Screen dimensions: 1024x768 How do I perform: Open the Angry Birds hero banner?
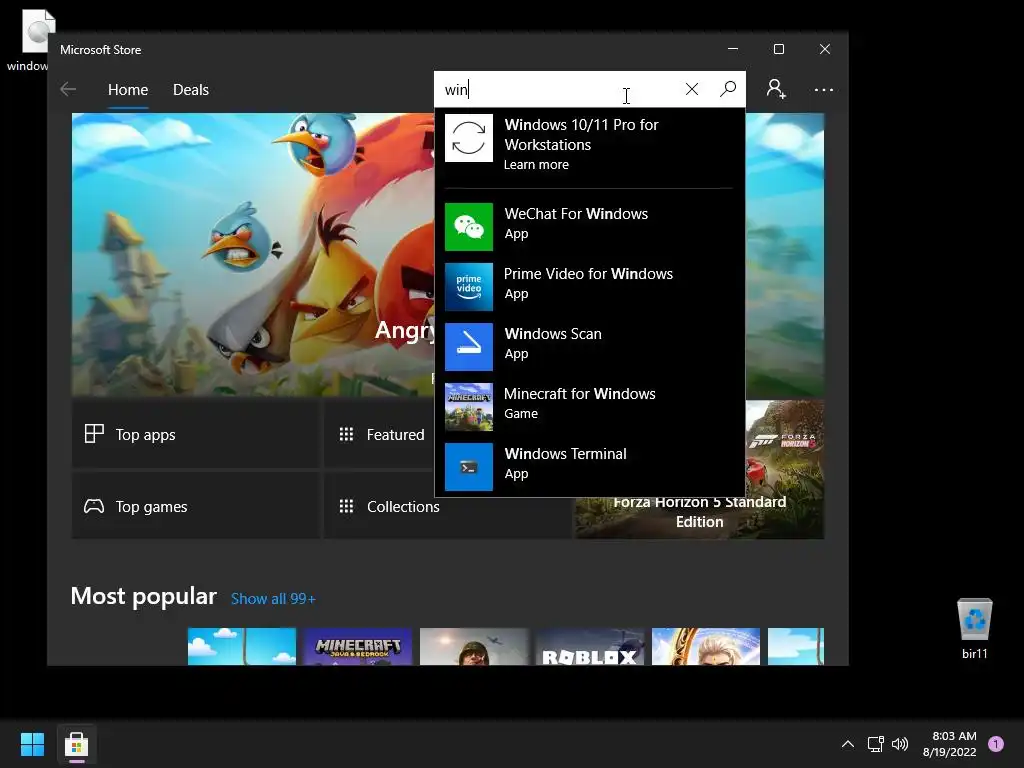pyautogui.click(x=253, y=255)
